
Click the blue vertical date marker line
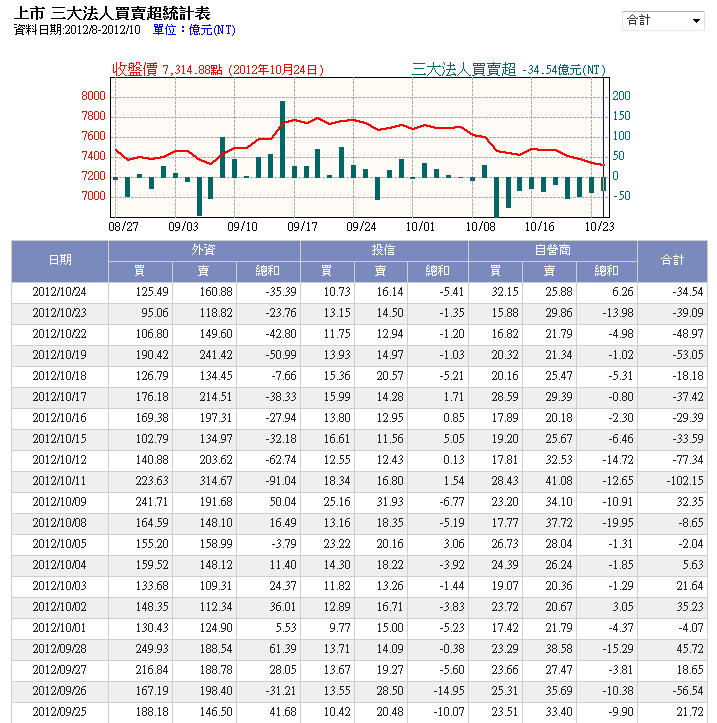(603, 148)
